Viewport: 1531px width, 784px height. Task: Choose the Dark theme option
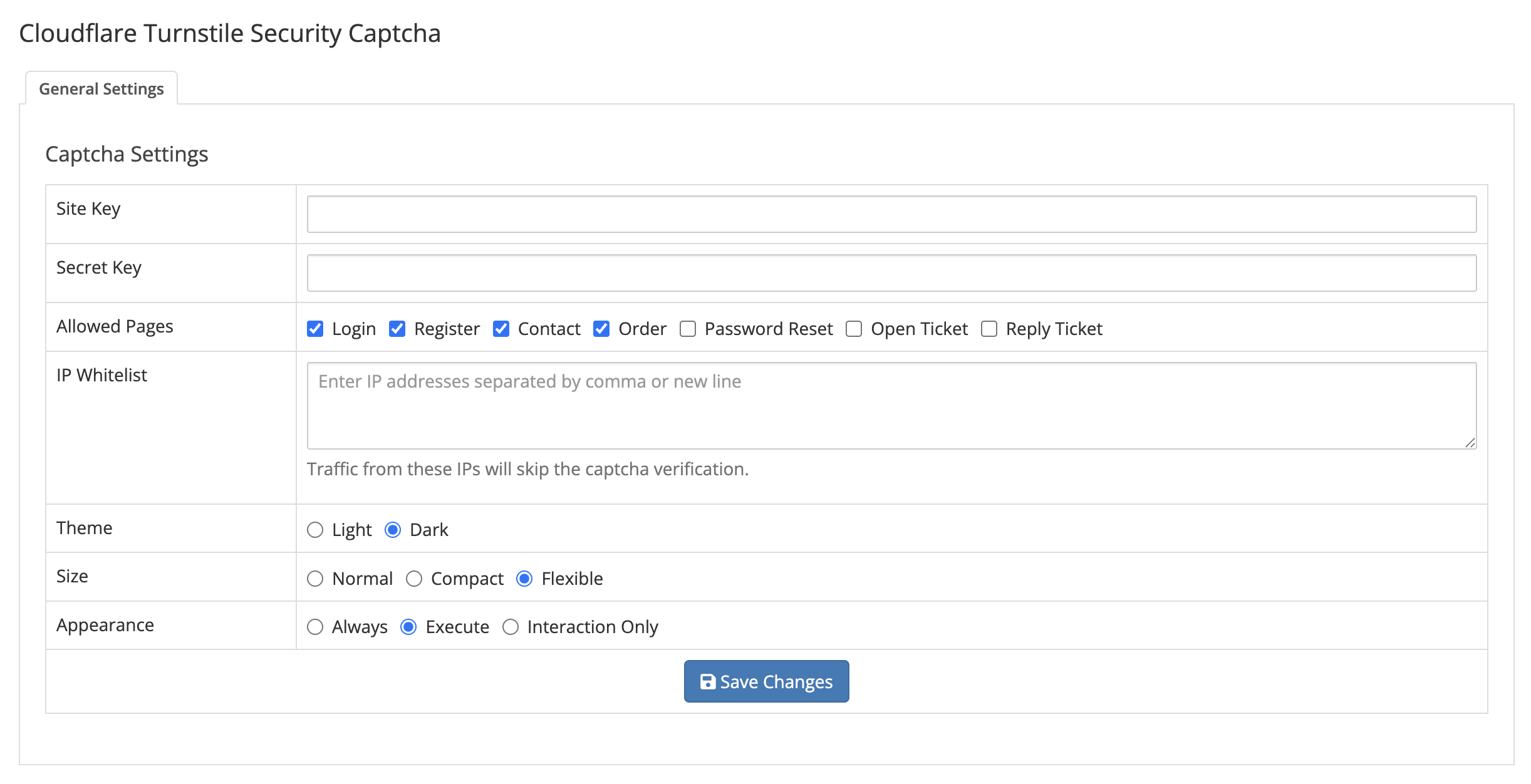pos(393,530)
